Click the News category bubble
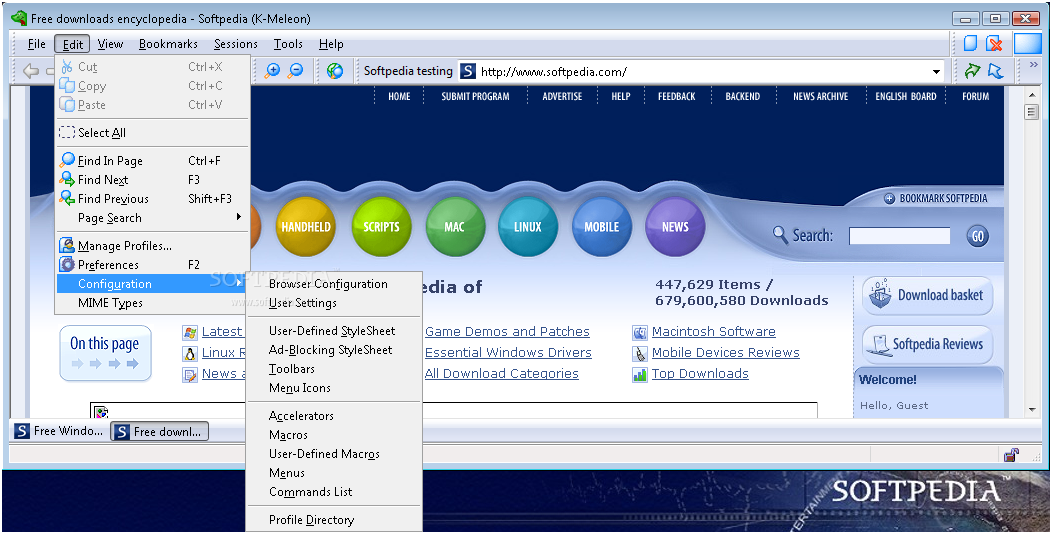1050x534 pixels. tap(675, 227)
